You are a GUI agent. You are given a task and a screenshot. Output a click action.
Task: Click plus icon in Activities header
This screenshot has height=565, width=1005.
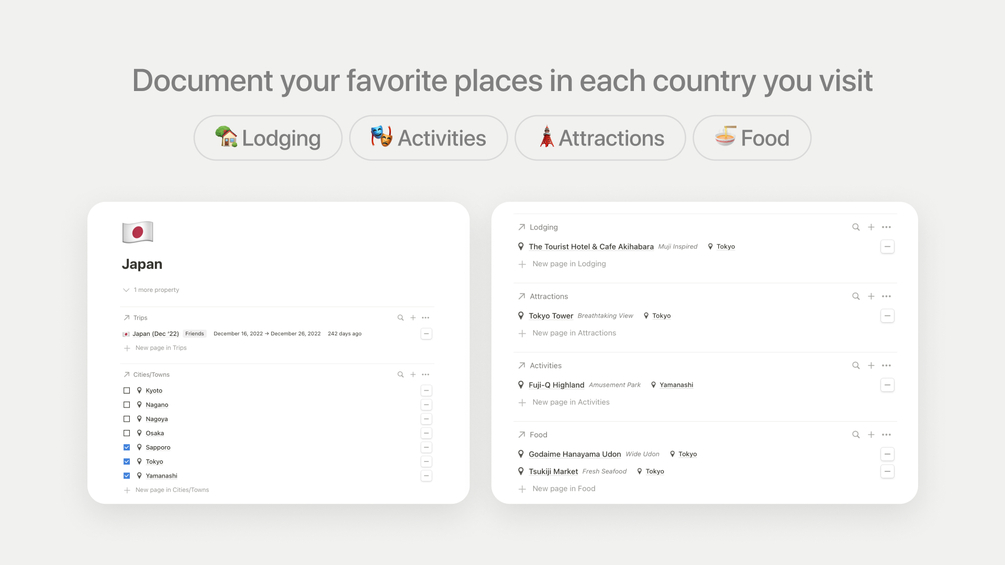point(871,366)
